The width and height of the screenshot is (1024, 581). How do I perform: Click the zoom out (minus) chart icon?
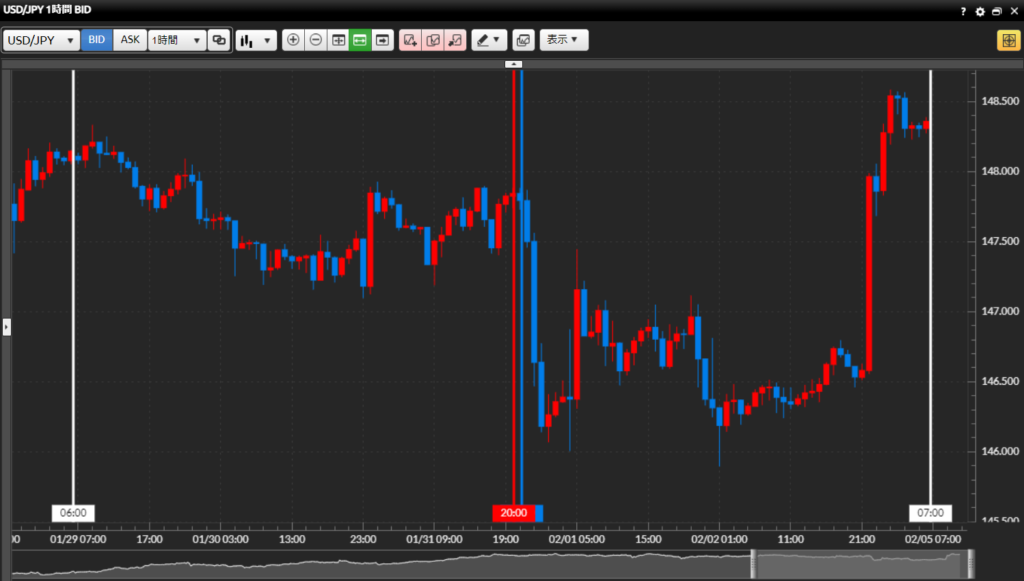316,40
